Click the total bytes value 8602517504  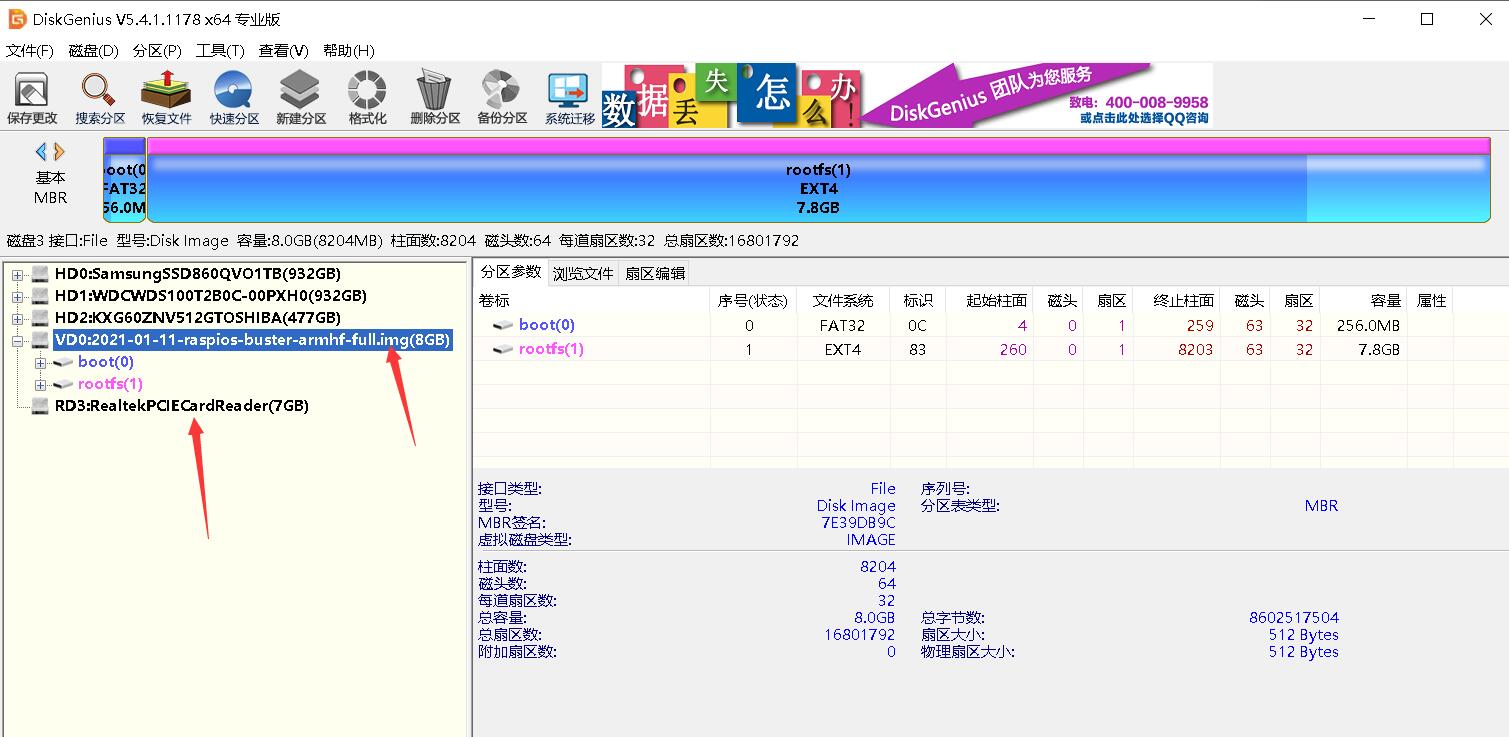point(1293,617)
